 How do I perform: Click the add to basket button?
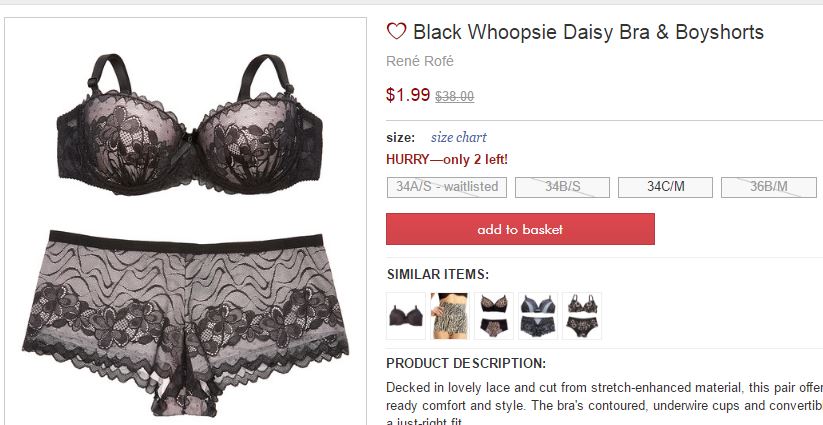(x=520, y=229)
